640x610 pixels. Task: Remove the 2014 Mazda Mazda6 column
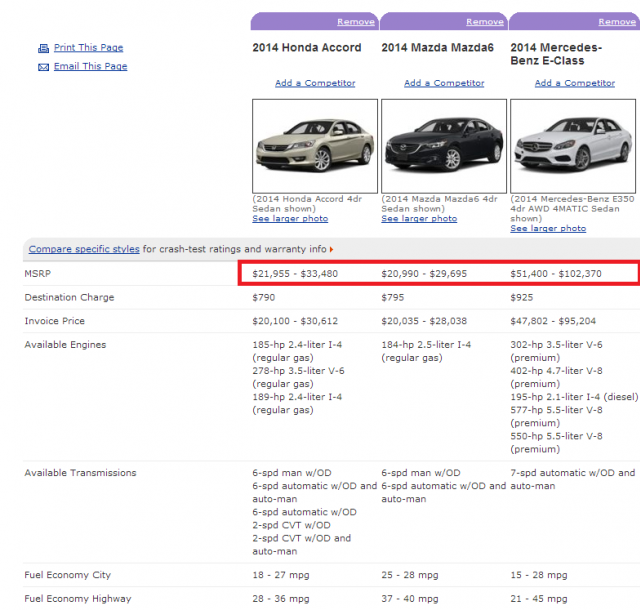click(485, 22)
